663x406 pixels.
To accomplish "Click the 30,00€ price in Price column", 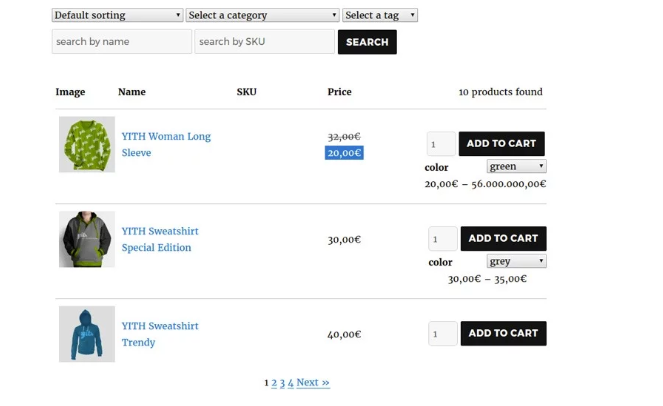I will tap(344, 239).
